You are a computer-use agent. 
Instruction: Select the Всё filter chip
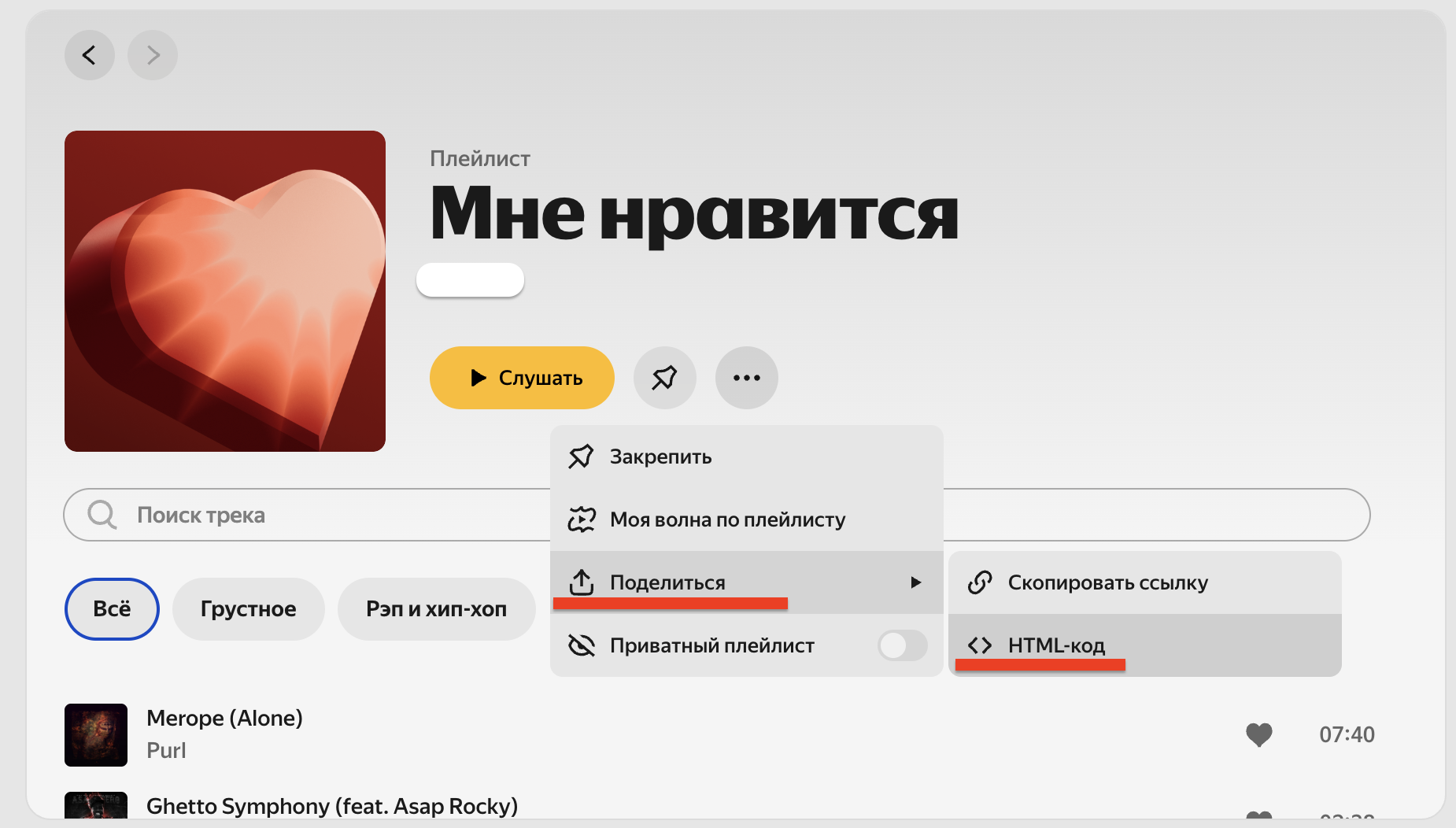coord(112,609)
